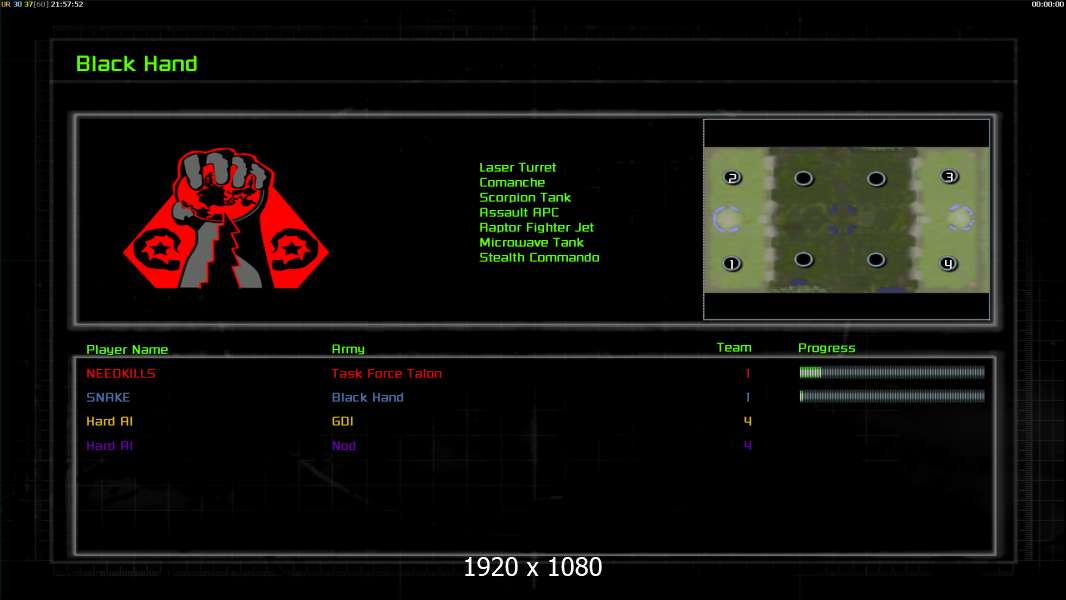Click the map preview thumbnail
The image size is (1066, 600).
coord(846,219)
